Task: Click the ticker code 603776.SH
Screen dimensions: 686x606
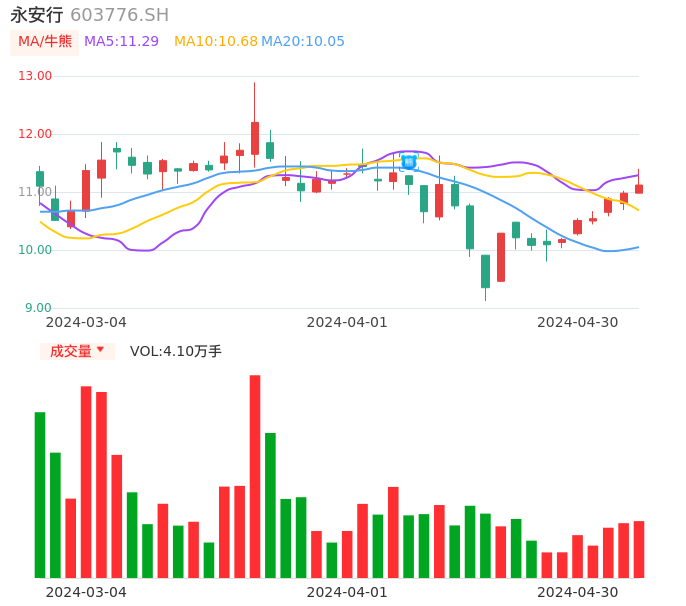Action: tap(119, 15)
